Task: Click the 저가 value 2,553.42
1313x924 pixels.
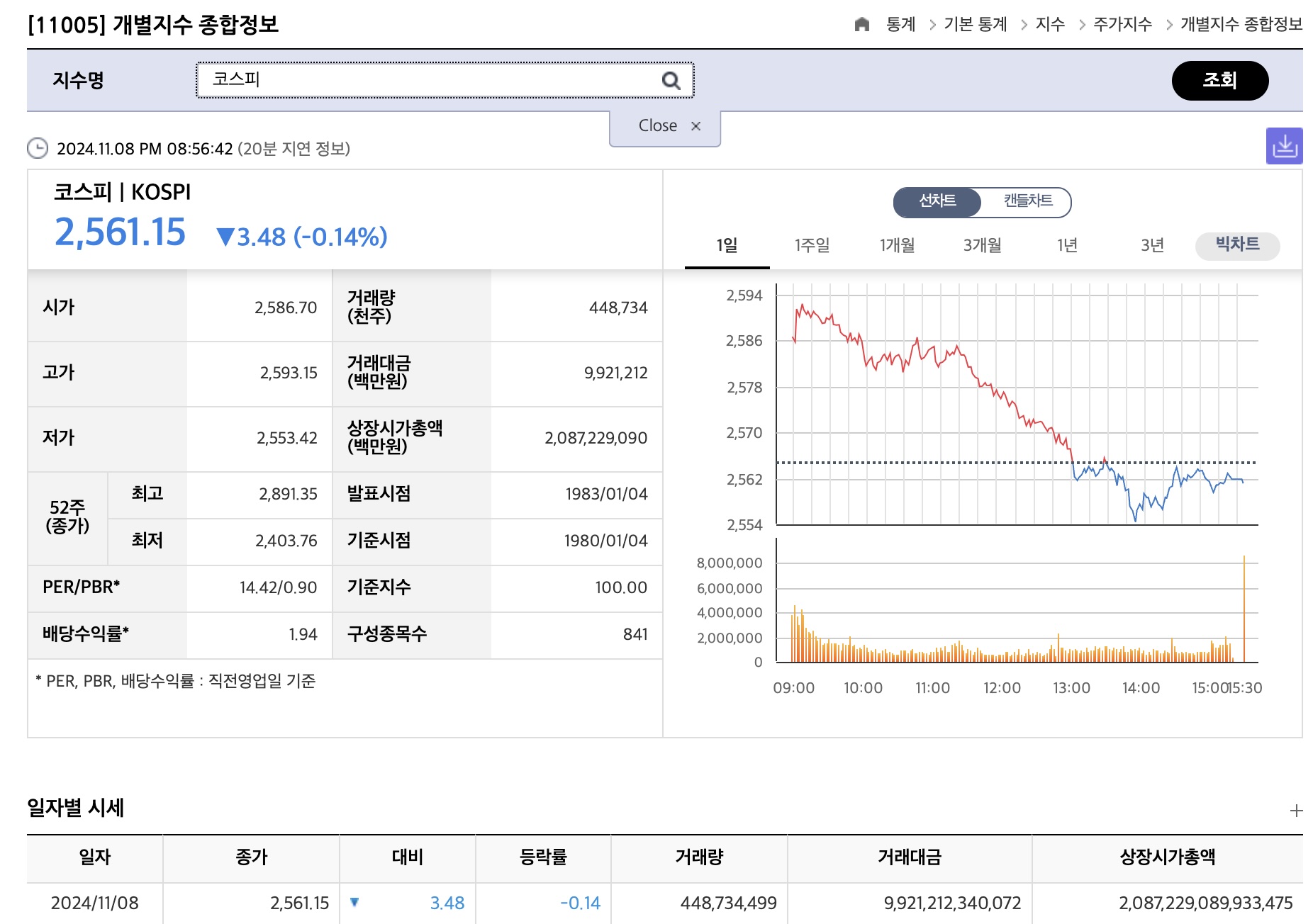Action: (287, 438)
